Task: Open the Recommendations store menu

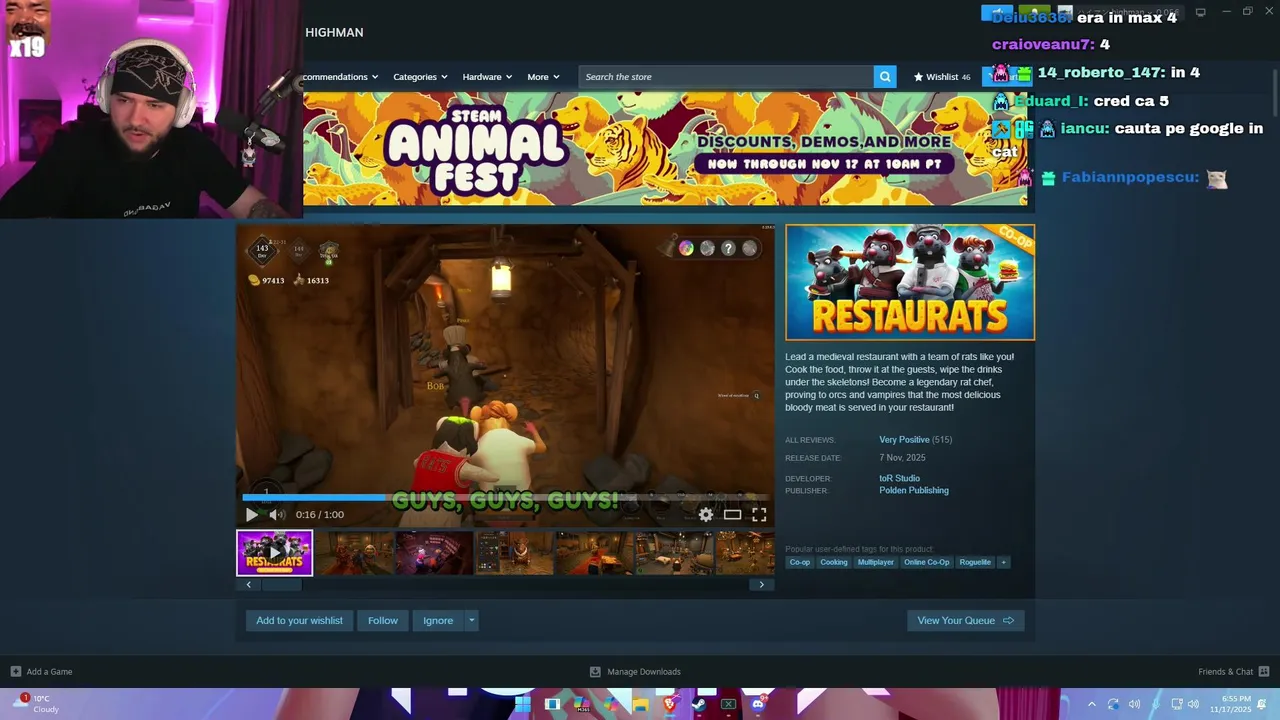Action: (340, 77)
